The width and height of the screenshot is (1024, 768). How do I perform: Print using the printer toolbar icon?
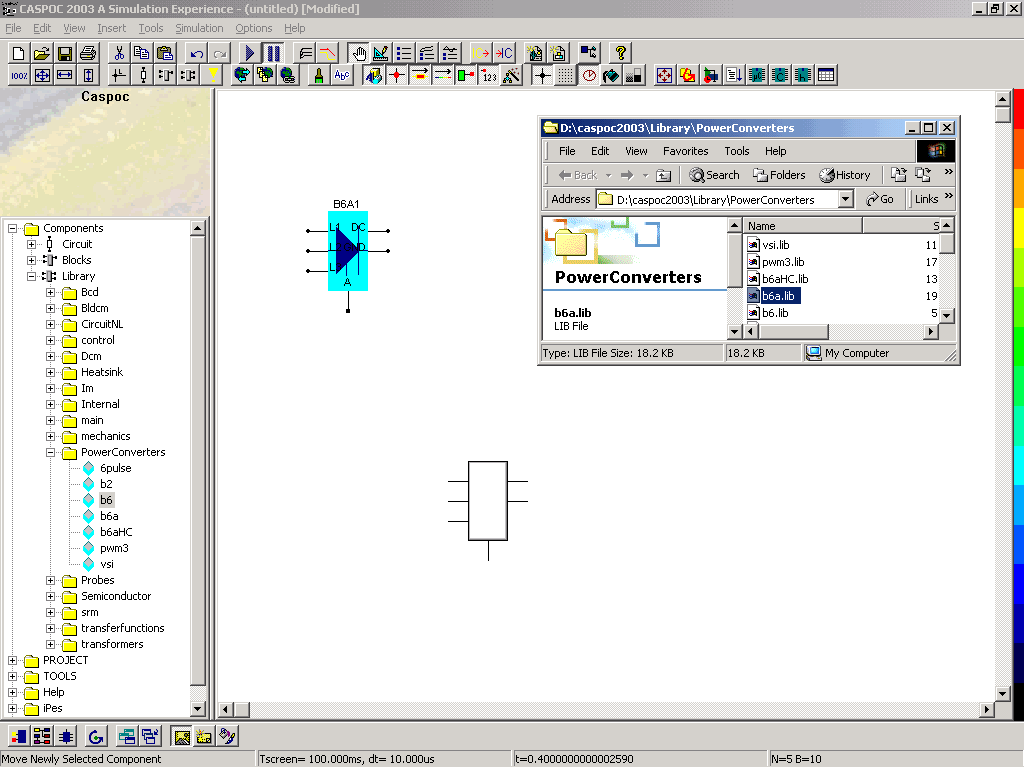pos(88,53)
